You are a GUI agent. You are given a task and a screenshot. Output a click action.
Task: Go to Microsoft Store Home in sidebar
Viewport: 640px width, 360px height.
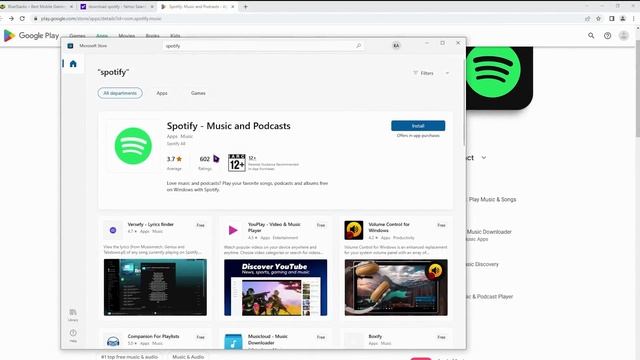73,64
